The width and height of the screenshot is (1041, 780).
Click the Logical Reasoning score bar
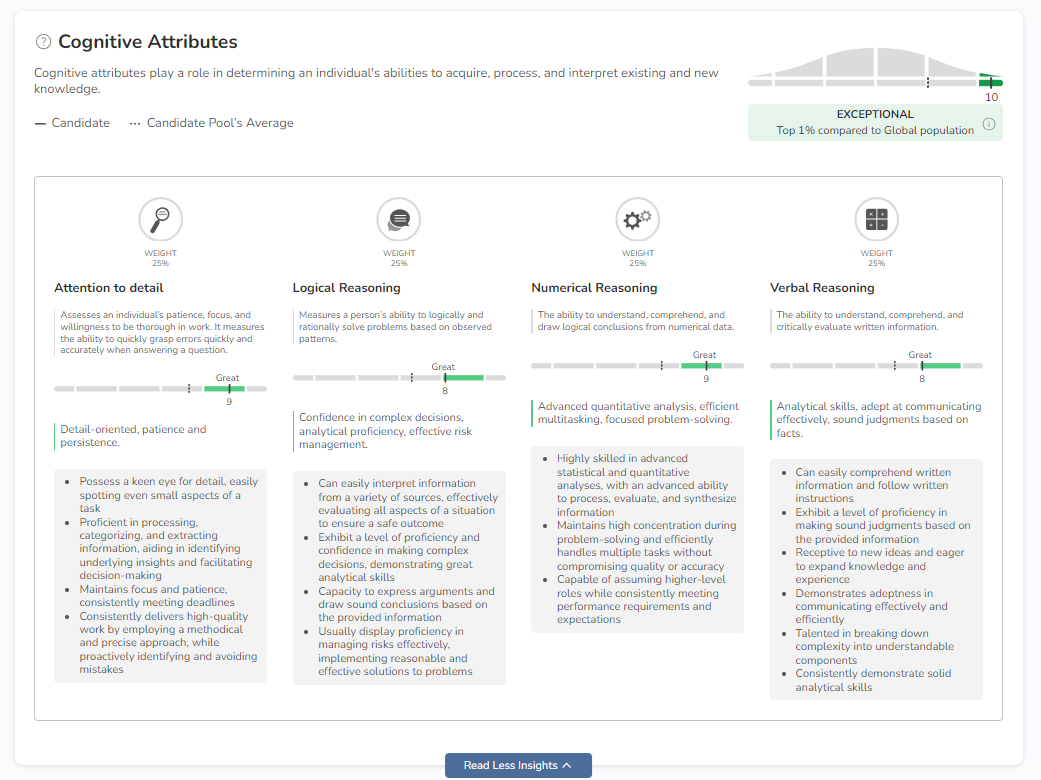pos(399,378)
